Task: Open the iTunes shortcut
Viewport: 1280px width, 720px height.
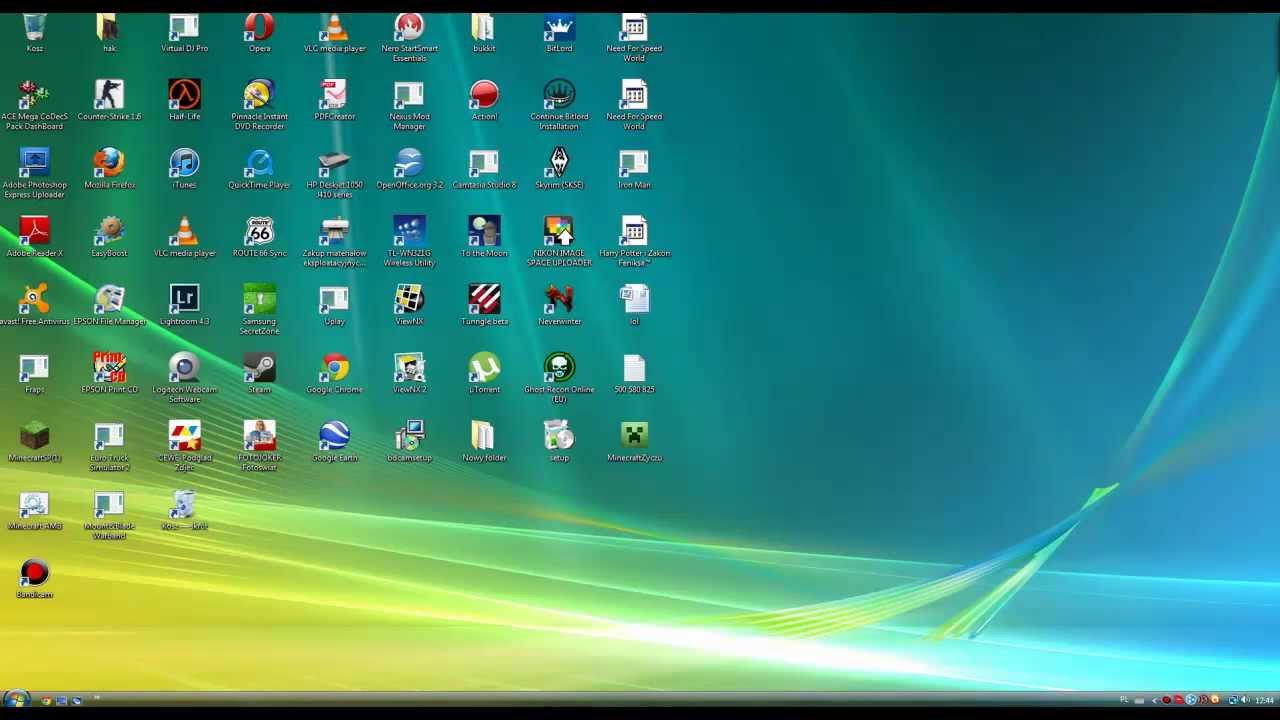Action: pos(184,168)
